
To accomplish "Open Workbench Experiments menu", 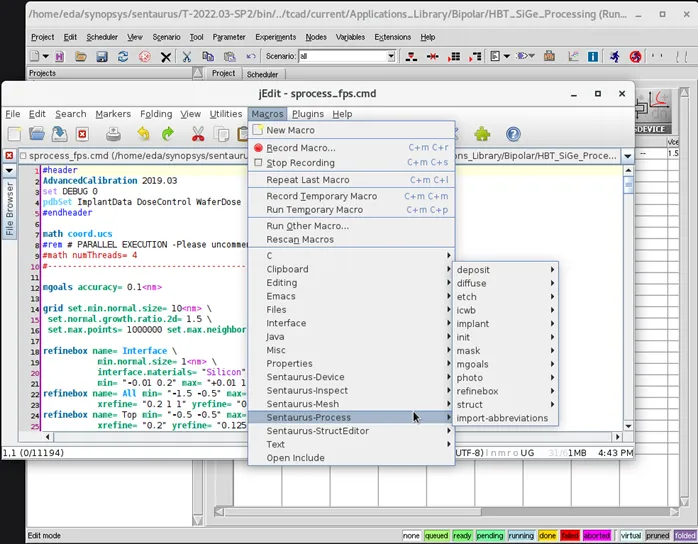I will point(275,37).
